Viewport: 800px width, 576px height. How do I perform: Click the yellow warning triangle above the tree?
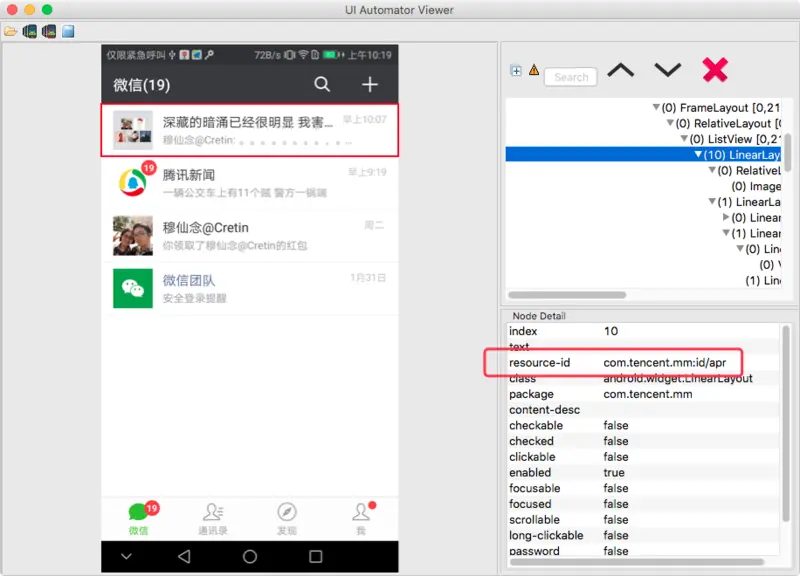coord(533,70)
